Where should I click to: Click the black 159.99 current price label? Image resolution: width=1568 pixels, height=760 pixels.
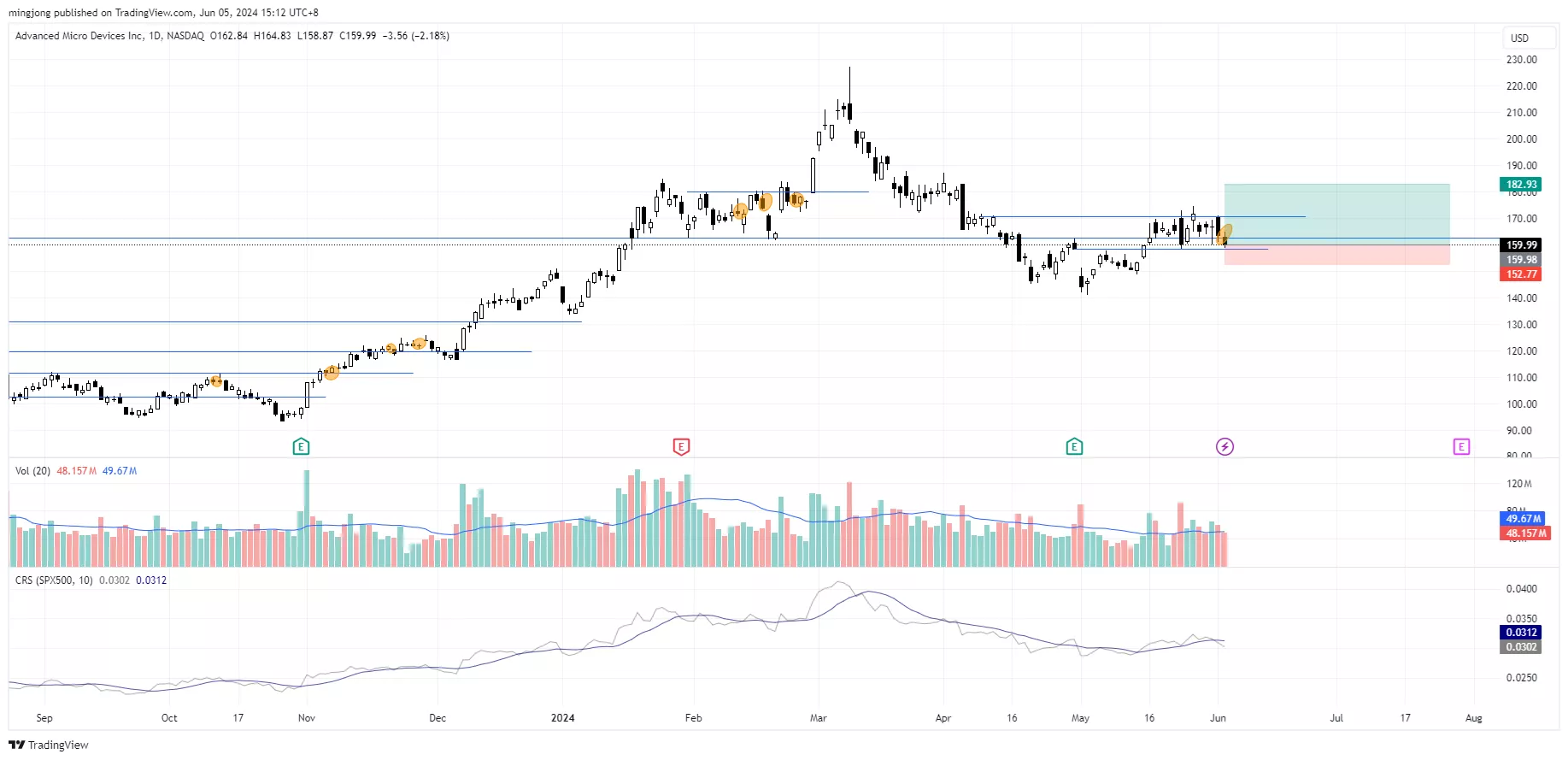[1521, 244]
